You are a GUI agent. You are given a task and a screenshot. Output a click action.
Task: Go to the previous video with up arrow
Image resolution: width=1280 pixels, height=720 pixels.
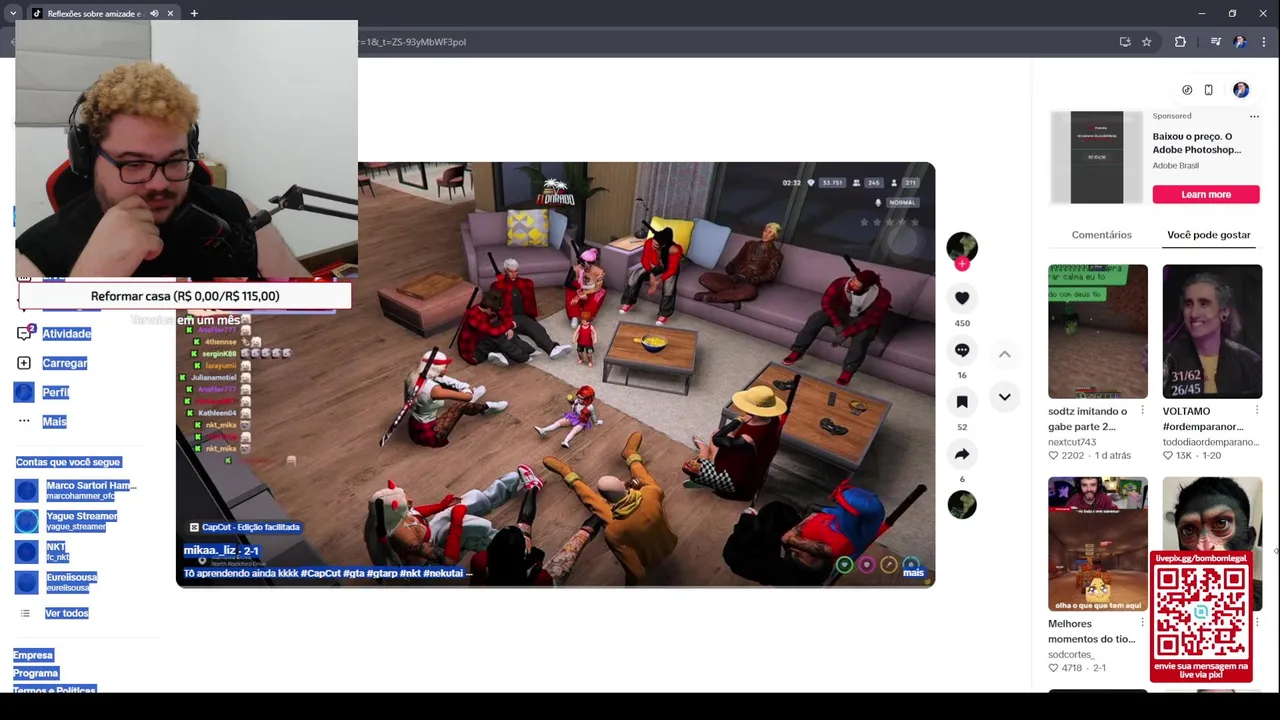(1004, 354)
